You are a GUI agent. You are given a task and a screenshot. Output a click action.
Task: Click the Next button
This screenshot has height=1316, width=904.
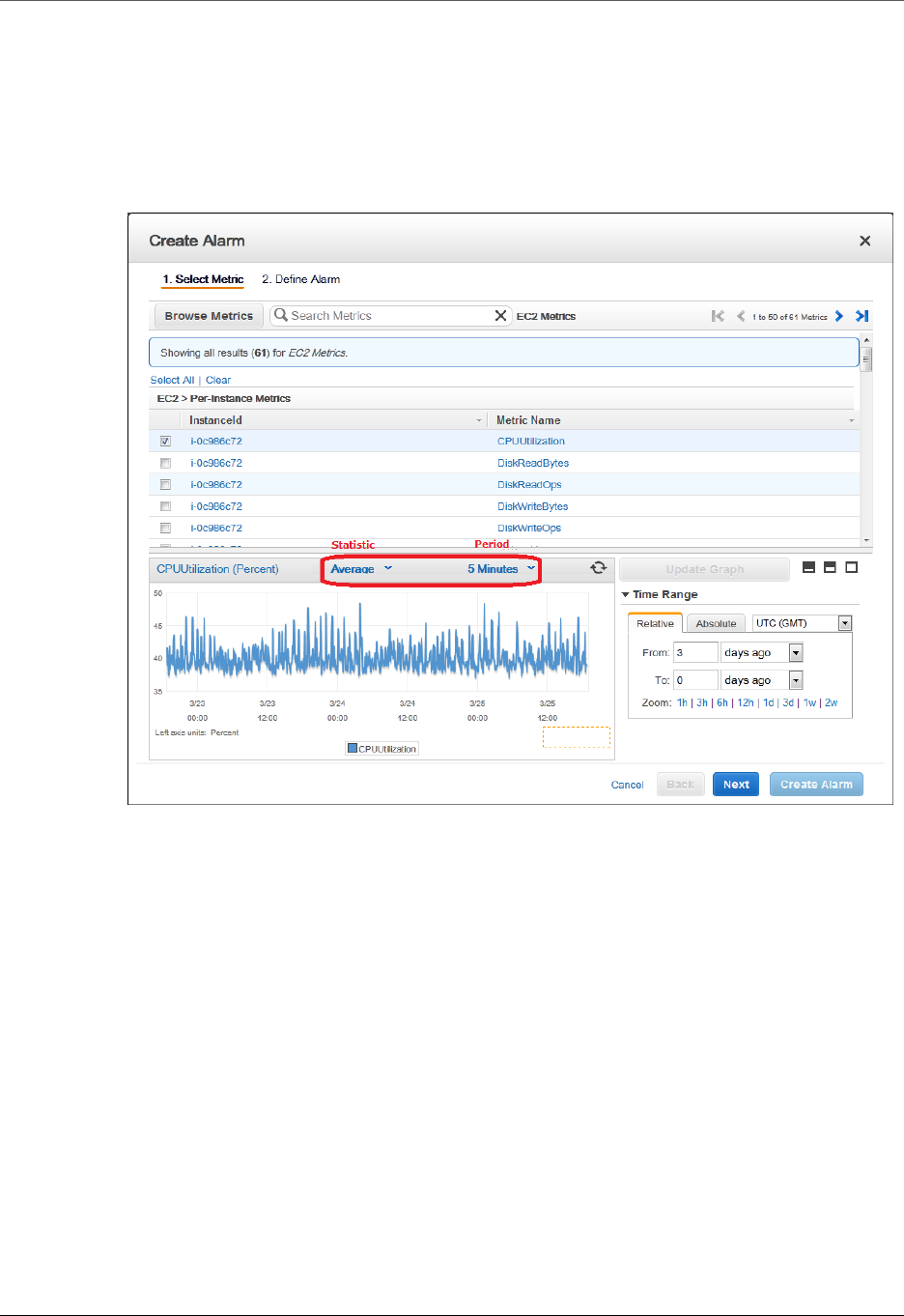[736, 785]
